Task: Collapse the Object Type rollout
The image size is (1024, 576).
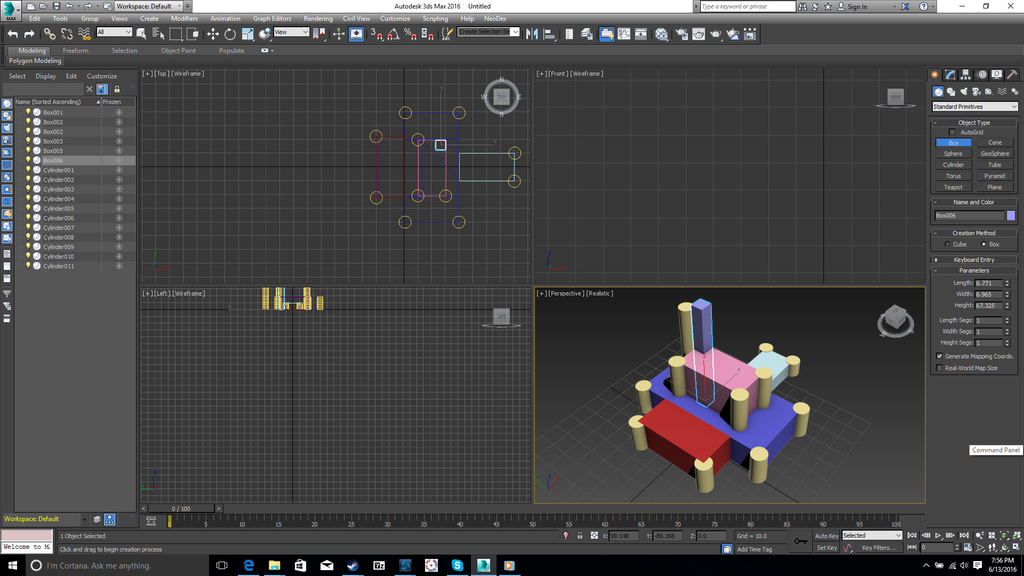Action: tap(974, 122)
